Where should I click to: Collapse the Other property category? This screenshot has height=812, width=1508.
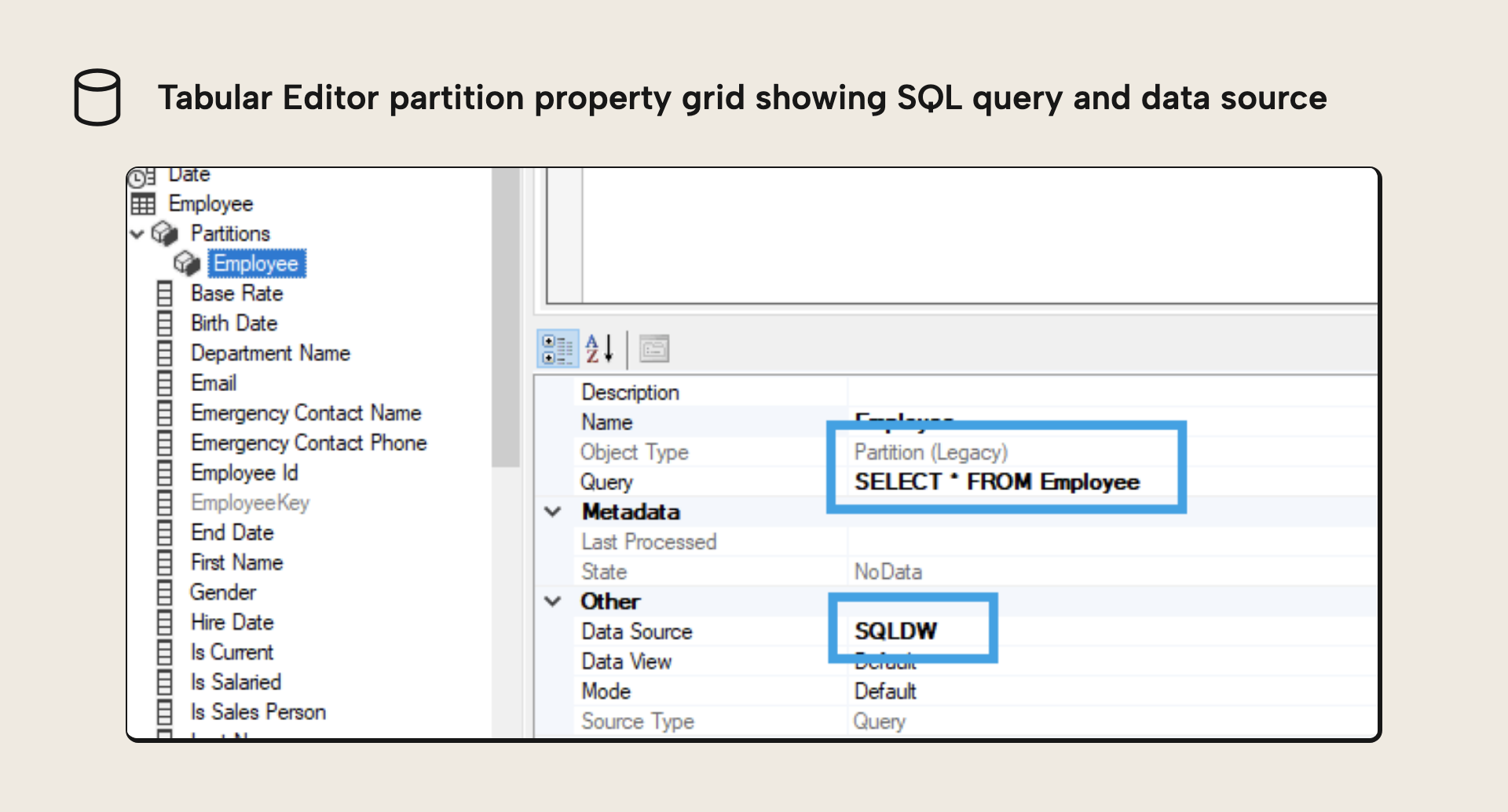[x=553, y=602]
